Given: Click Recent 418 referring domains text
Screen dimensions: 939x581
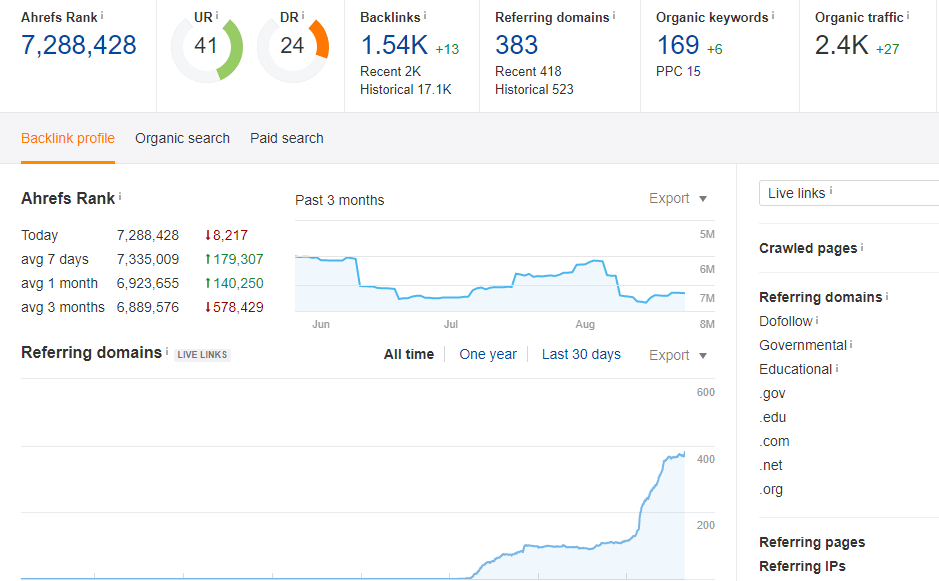Looking at the screenshot, I should click(x=528, y=71).
